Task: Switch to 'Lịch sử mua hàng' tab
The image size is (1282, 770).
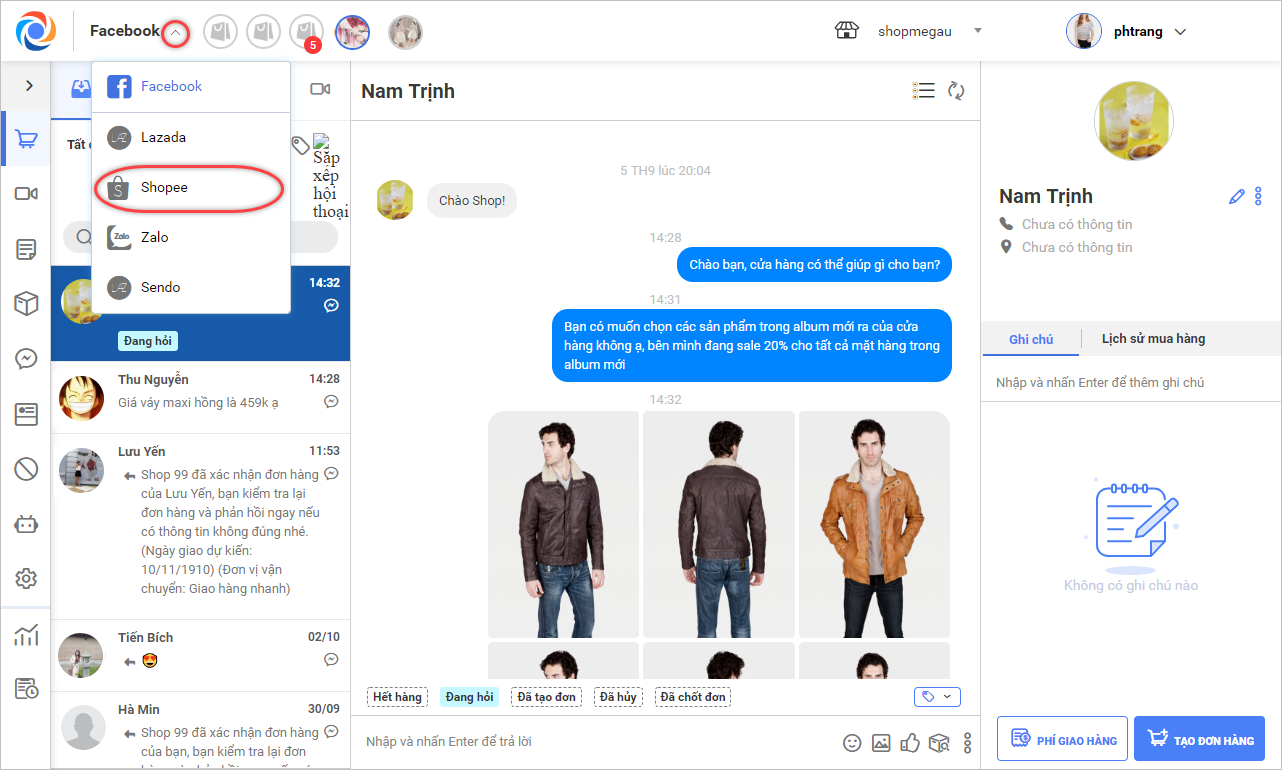Action: (x=1153, y=339)
